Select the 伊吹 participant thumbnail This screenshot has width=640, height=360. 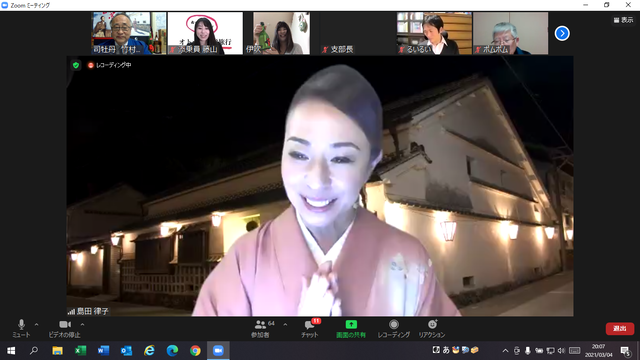pos(282,33)
